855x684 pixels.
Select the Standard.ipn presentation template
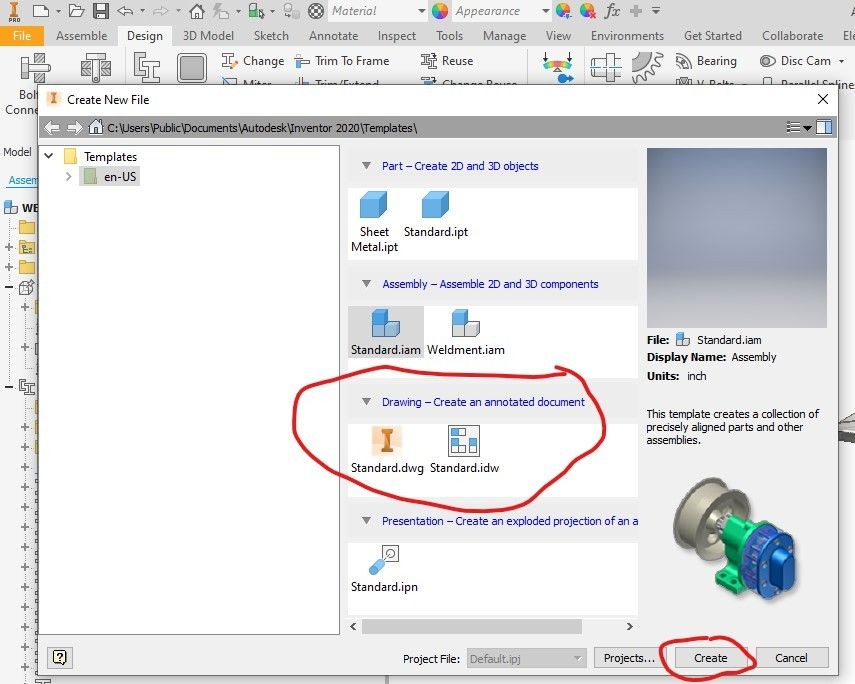coord(384,569)
